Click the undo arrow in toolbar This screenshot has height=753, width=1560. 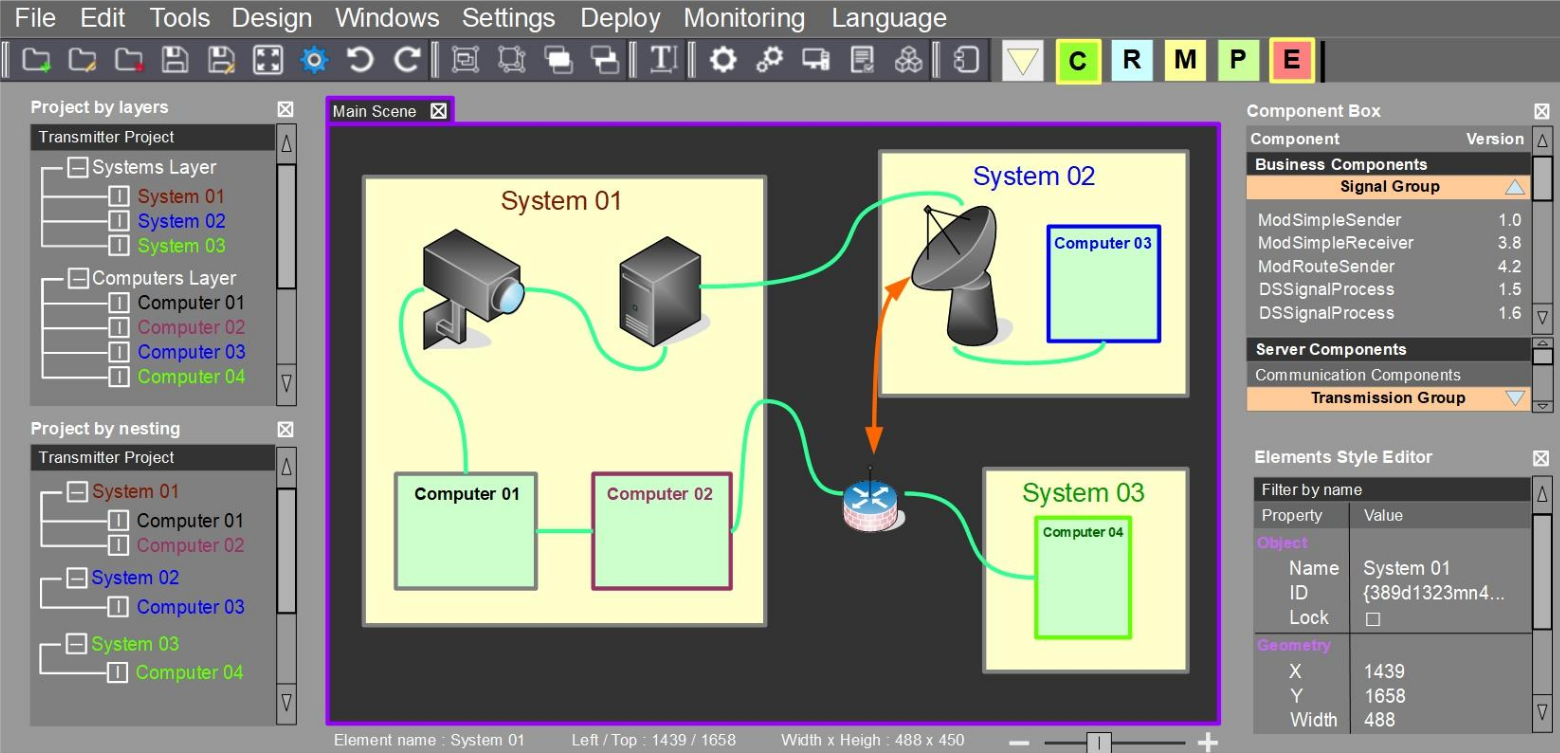point(360,61)
